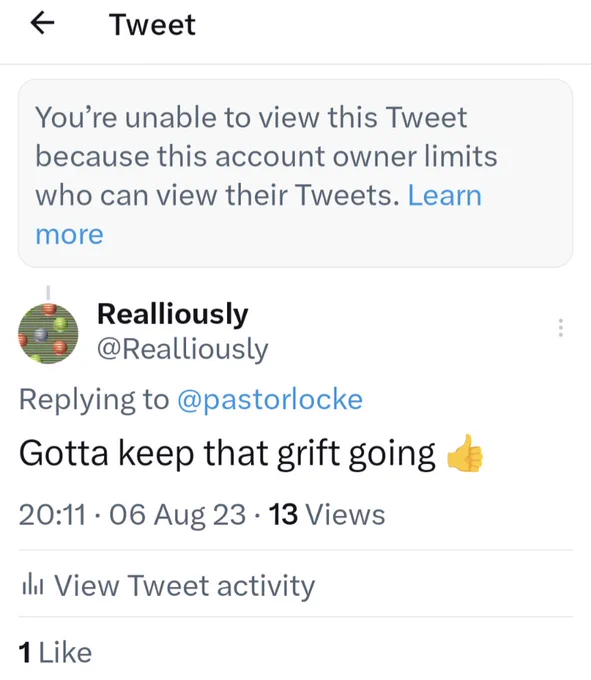Click the gray unavailable Tweet notice box
Viewport: 591px width, 680px height.
[x=295, y=173]
